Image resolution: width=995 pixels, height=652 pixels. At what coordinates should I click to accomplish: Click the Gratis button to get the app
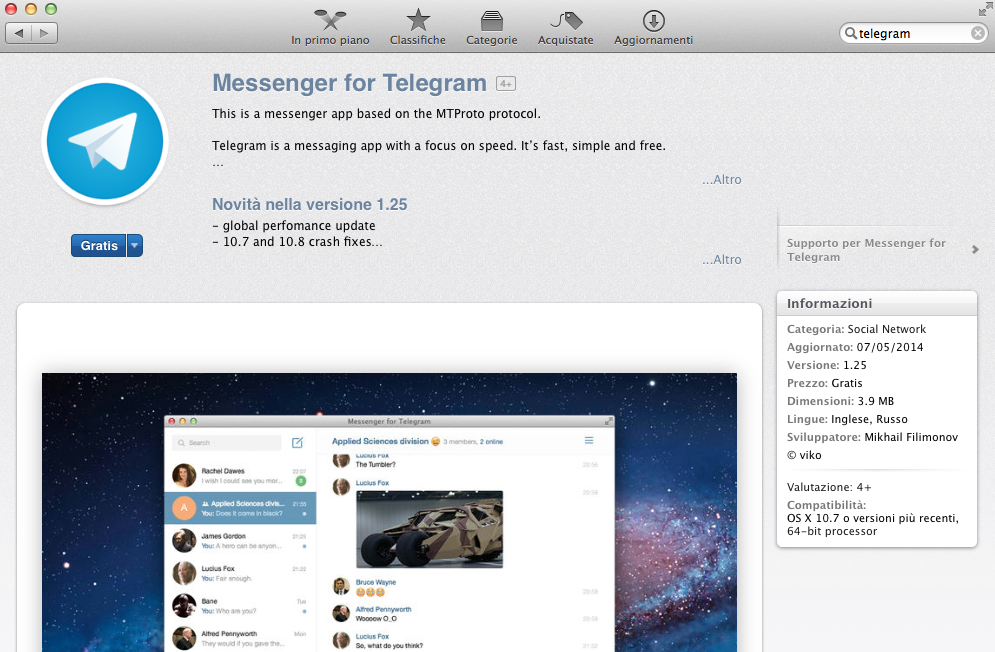click(x=99, y=246)
